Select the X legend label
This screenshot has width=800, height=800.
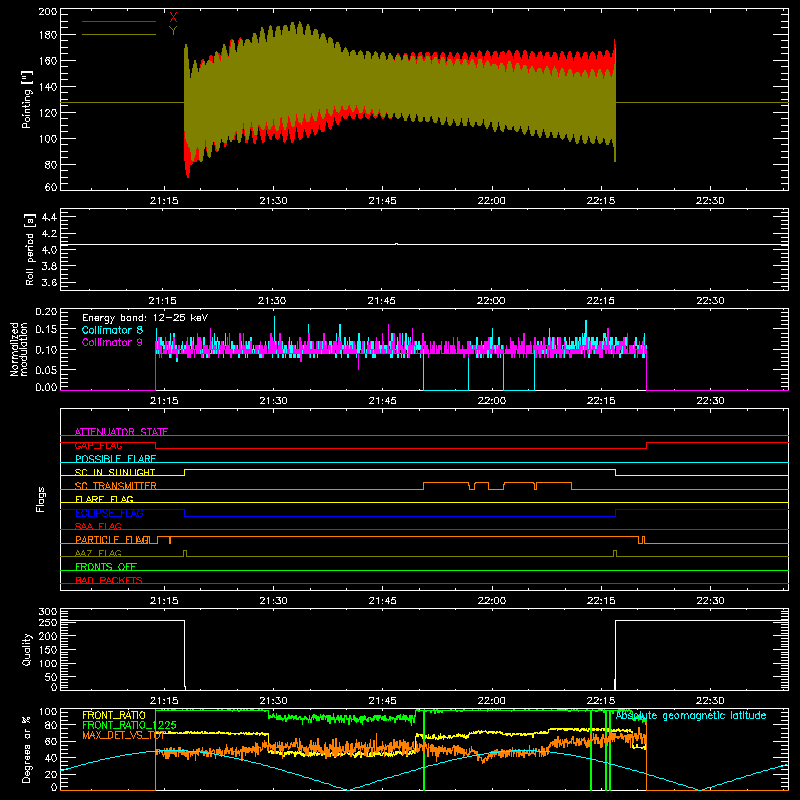173,17
